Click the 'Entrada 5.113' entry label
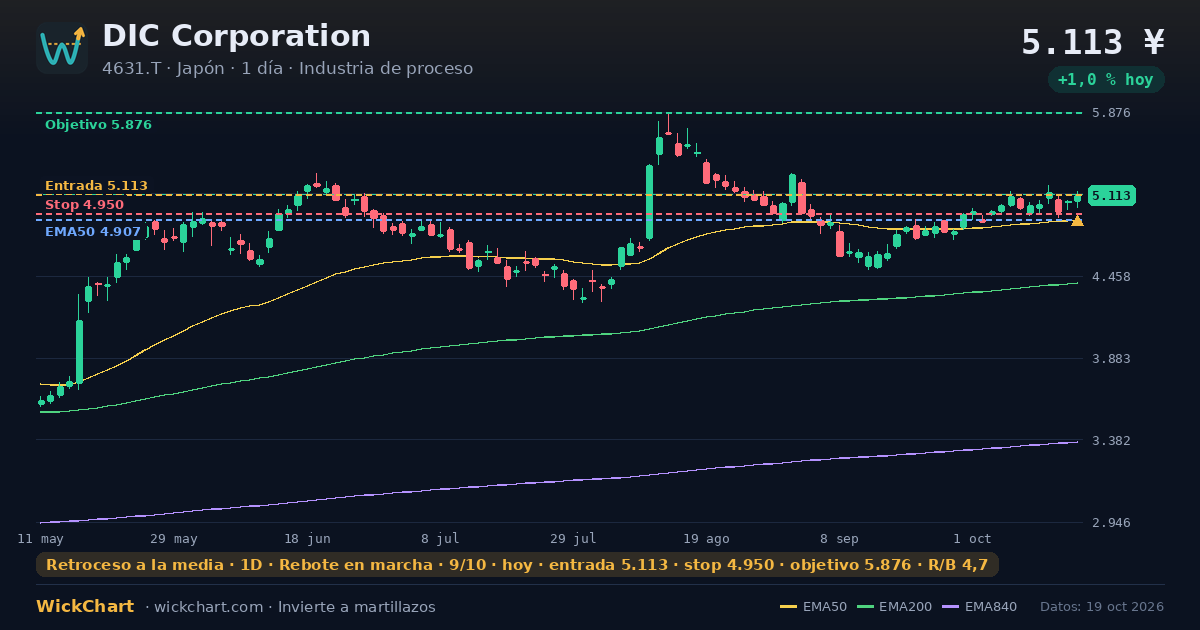Viewport: 1200px width, 630px height. [x=96, y=186]
